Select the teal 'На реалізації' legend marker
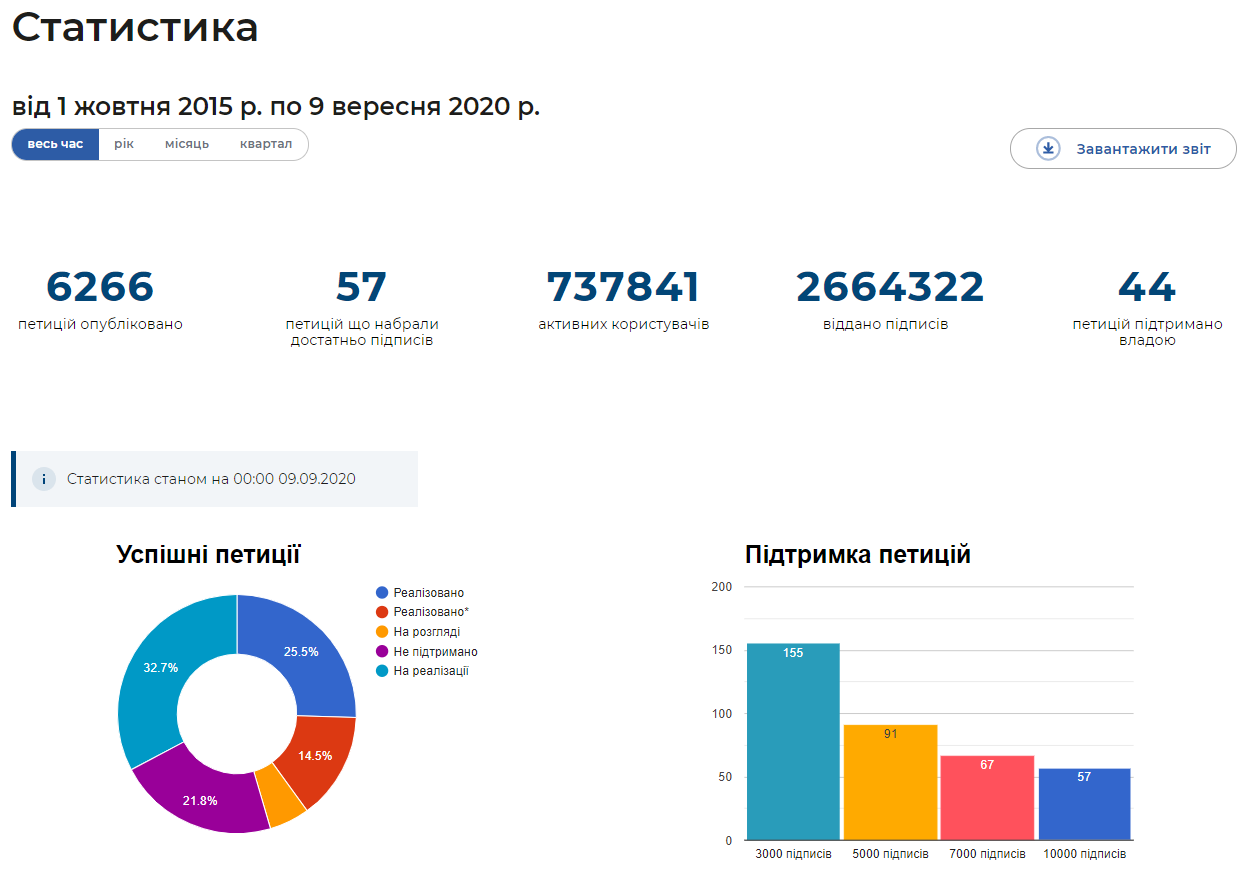Image resolution: width=1244 pixels, height=870 pixels. pos(382,671)
